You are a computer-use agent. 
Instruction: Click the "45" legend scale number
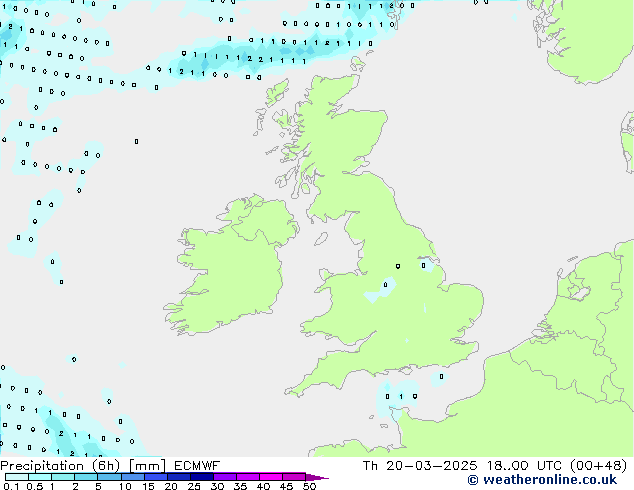(286, 486)
